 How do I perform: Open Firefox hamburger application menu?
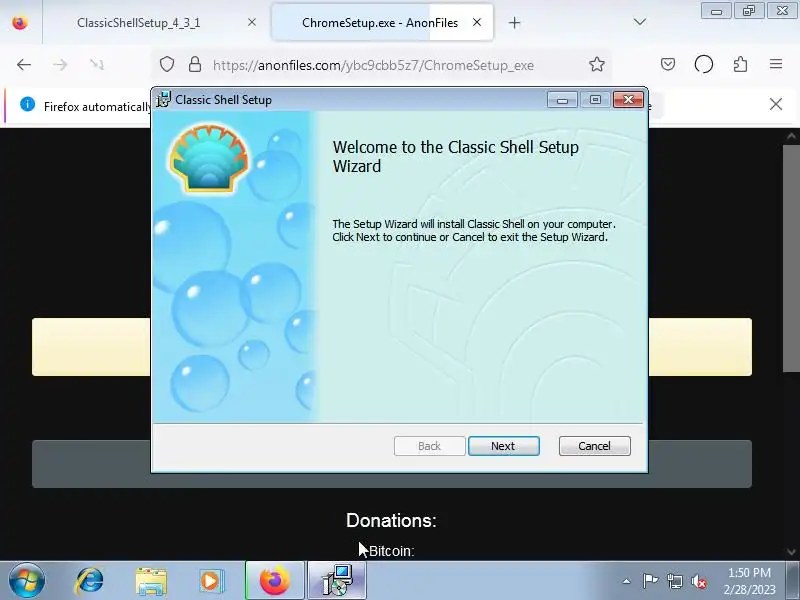[x=776, y=64]
